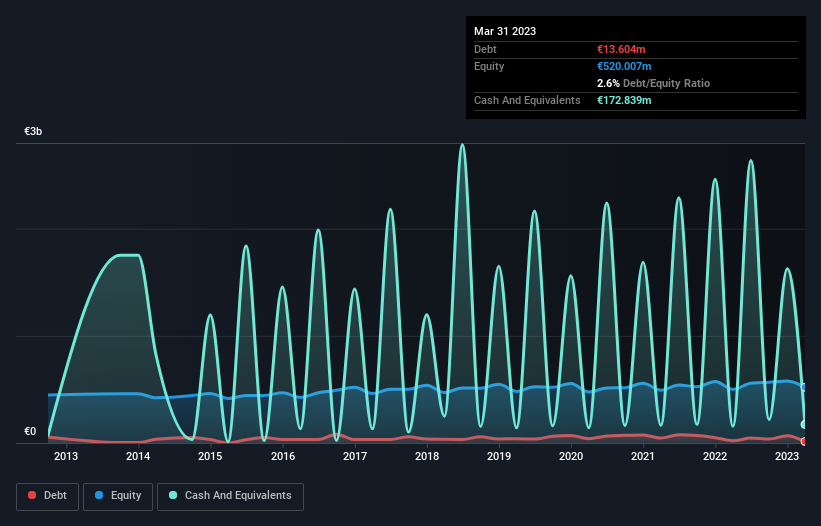The image size is (821, 526).
Task: Select the 2022 x-axis label
Action: 715,456
